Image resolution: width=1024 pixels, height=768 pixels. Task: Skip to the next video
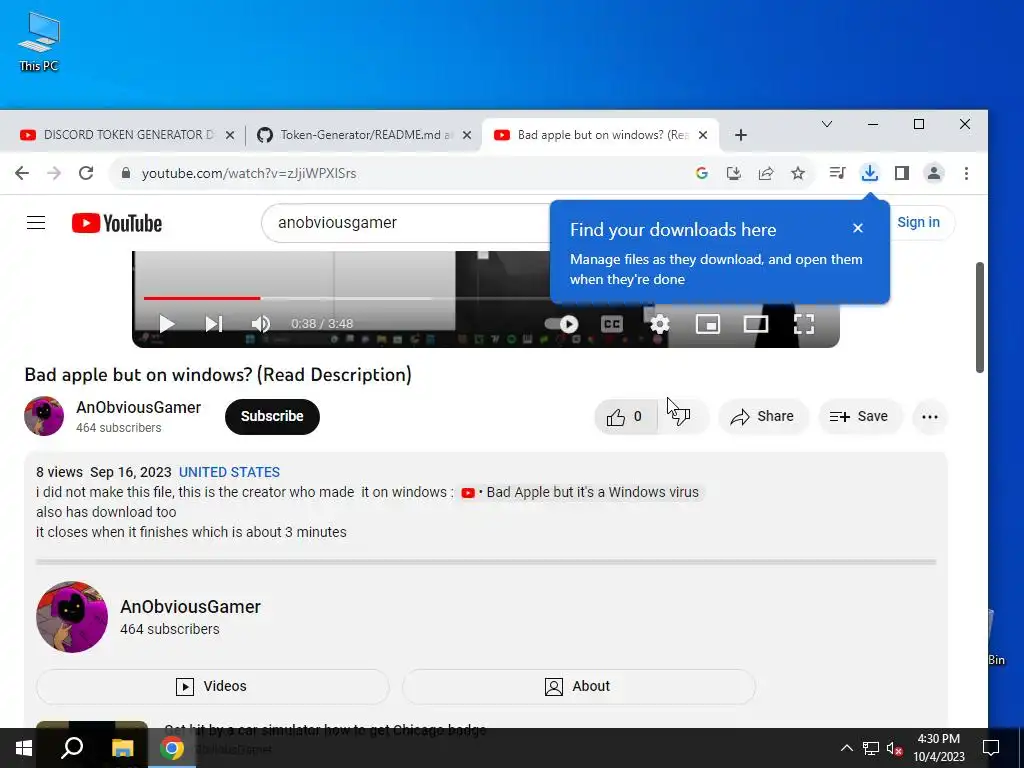[x=214, y=324]
